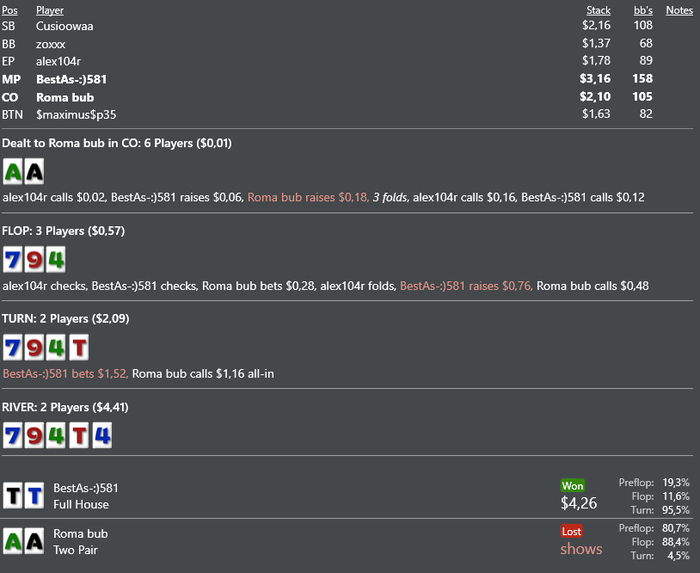The width and height of the screenshot is (700, 573).
Task: Open the Notes column header
Action: (679, 10)
